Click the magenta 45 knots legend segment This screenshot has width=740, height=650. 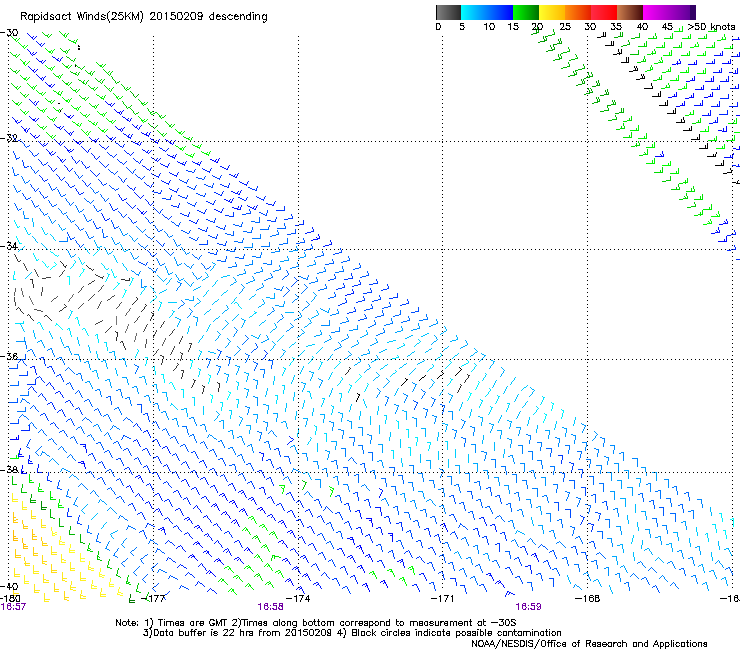coord(669,12)
